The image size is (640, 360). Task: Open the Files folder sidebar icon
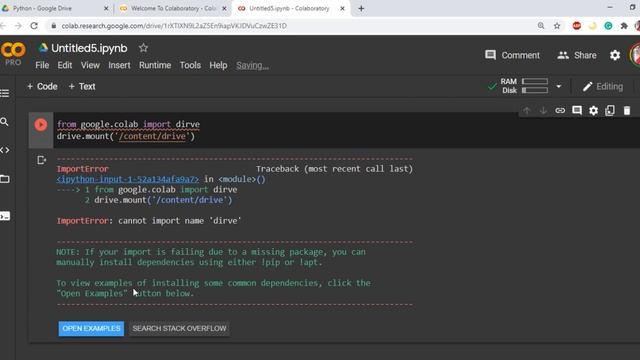(x=5, y=179)
